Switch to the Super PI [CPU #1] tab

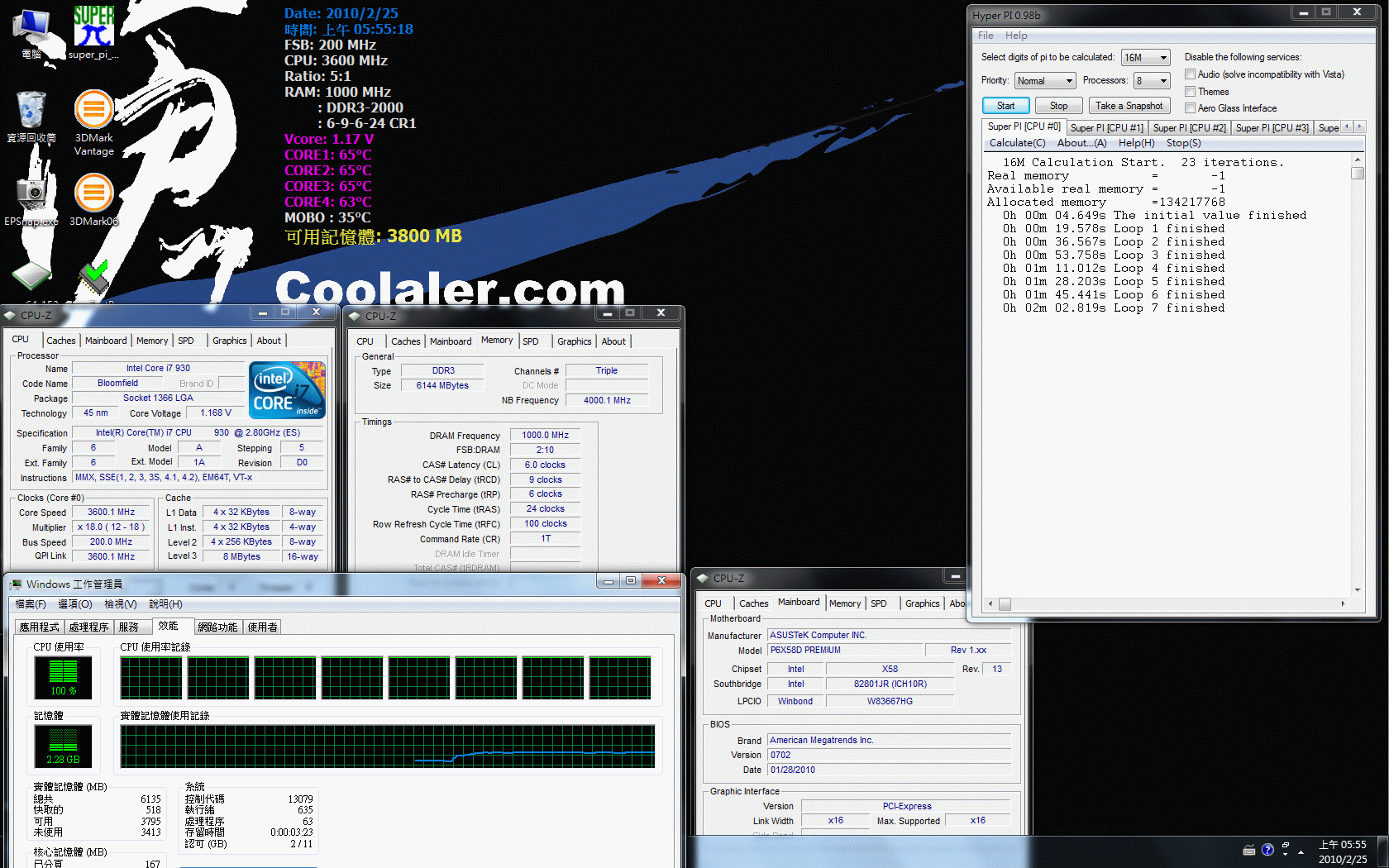tap(1106, 128)
